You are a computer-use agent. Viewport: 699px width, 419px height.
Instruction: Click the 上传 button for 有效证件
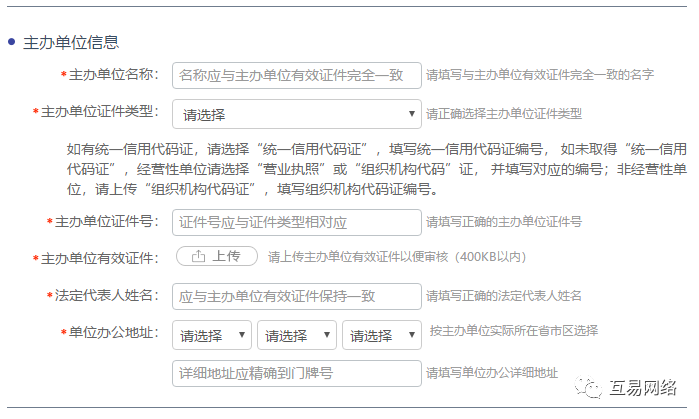click(217, 256)
